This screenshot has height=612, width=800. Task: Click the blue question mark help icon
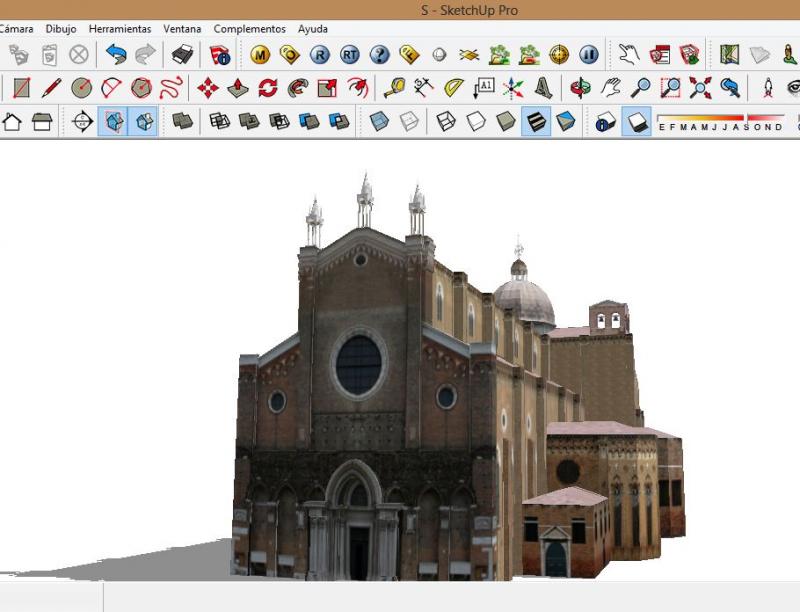click(380, 55)
